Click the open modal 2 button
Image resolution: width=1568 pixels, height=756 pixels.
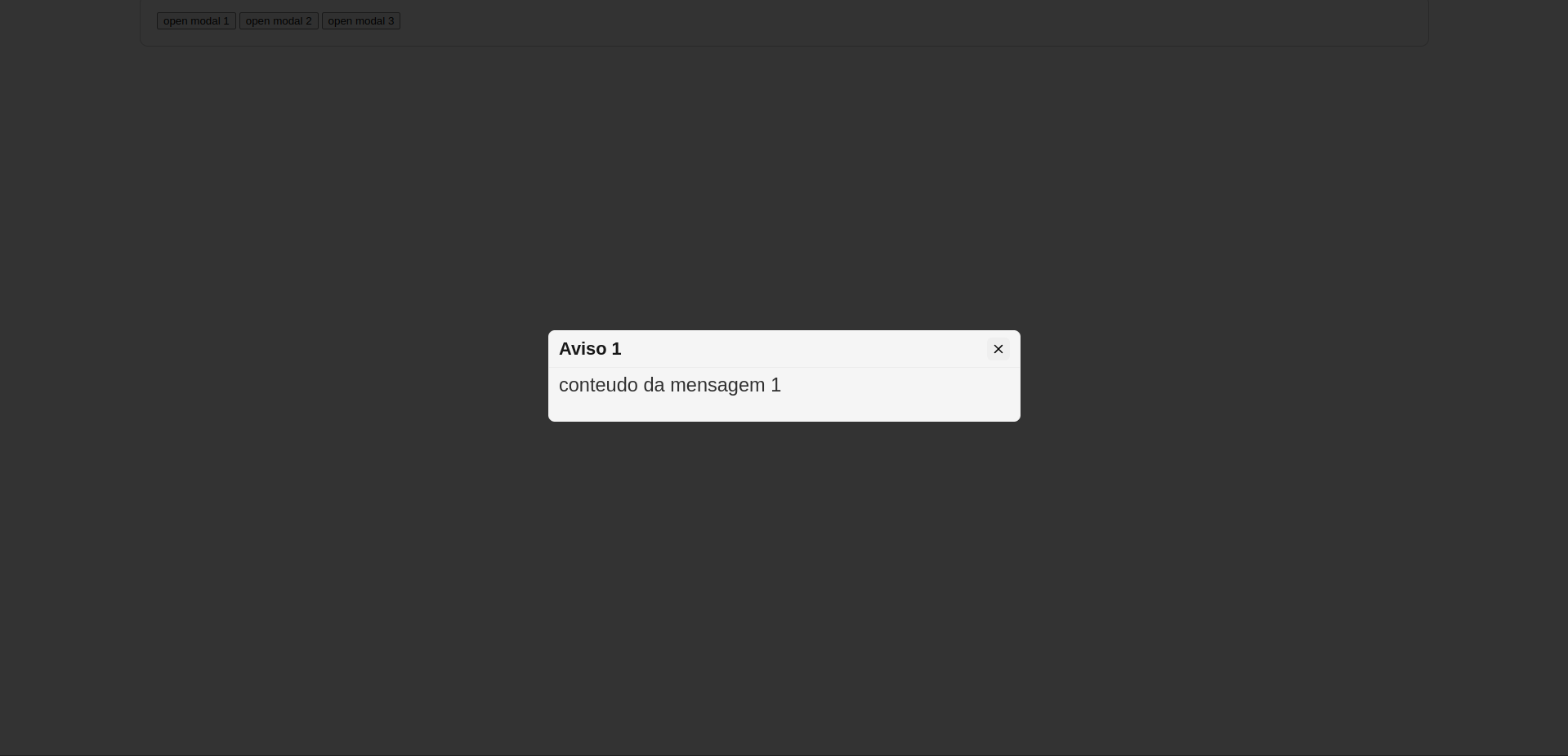(x=279, y=21)
